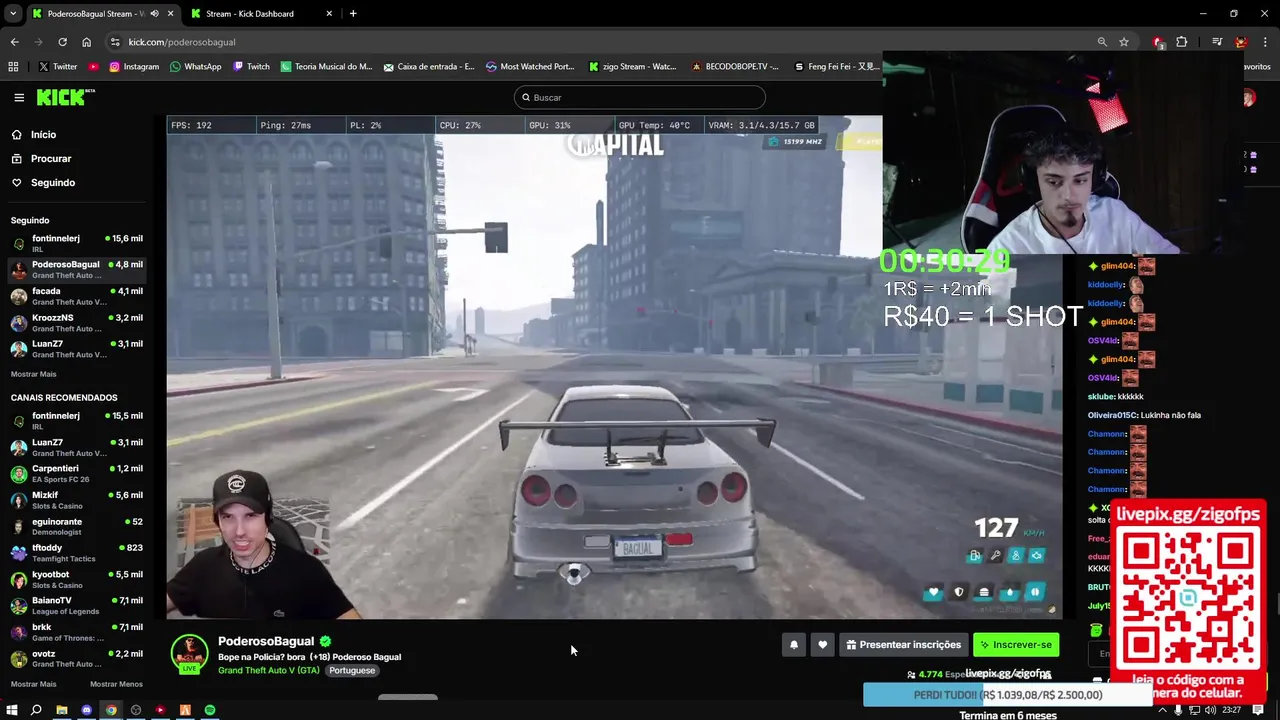This screenshot has width=1280, height=720.
Task: Open kyootbot in recommended channels
Action: click(77, 580)
